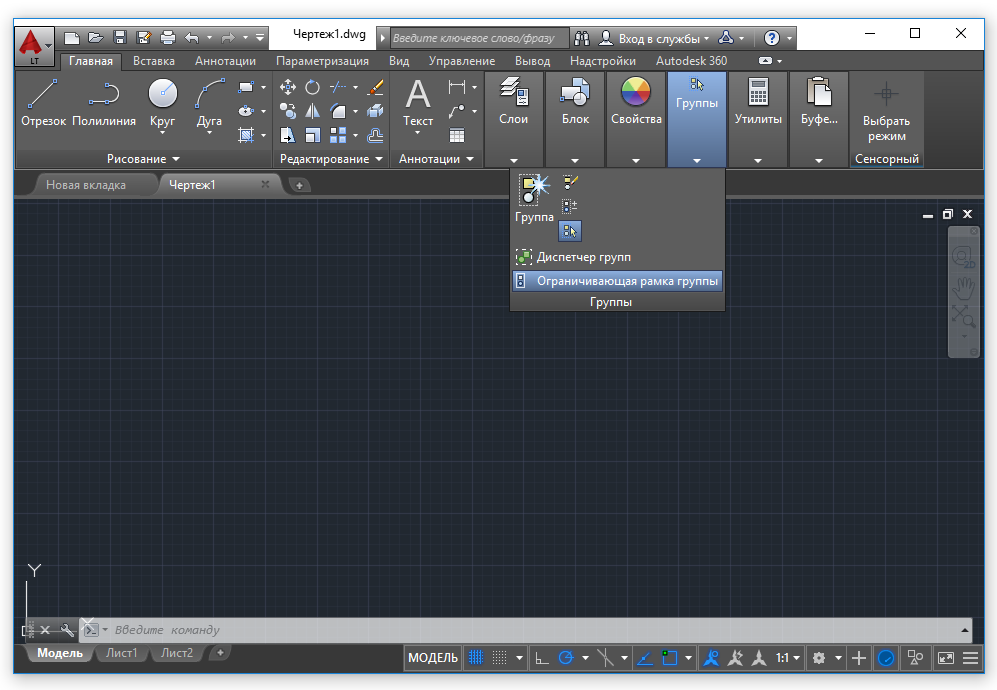
Task: Click the МОДЕЛЬ status bar button
Action: coord(433,658)
